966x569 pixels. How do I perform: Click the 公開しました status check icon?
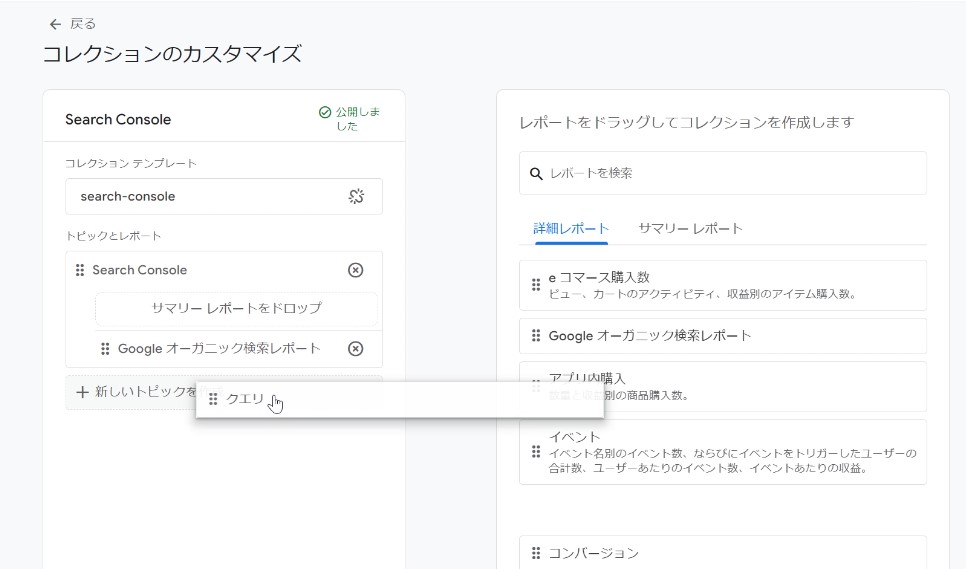[x=325, y=112]
